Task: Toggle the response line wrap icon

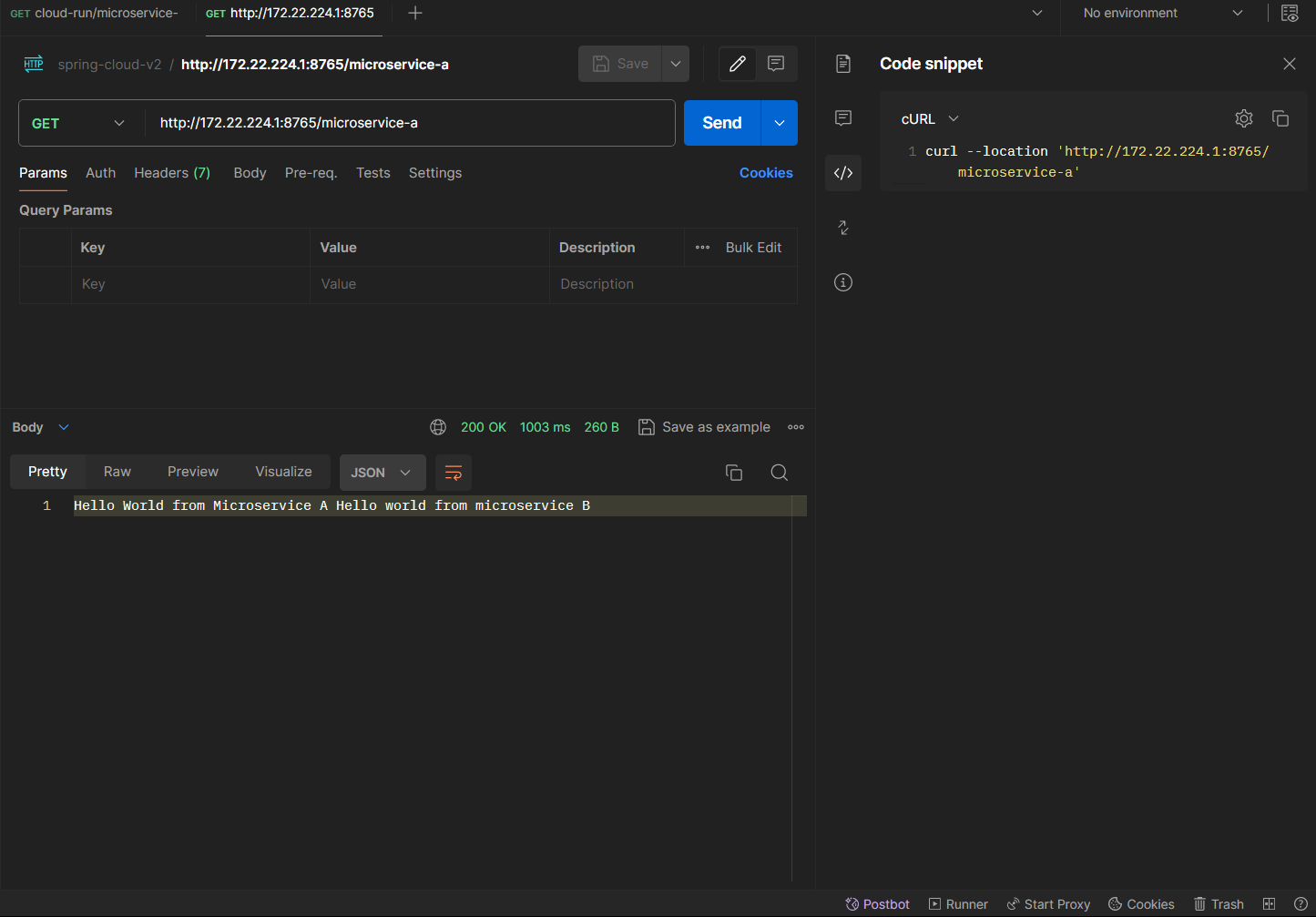Action: (x=454, y=473)
